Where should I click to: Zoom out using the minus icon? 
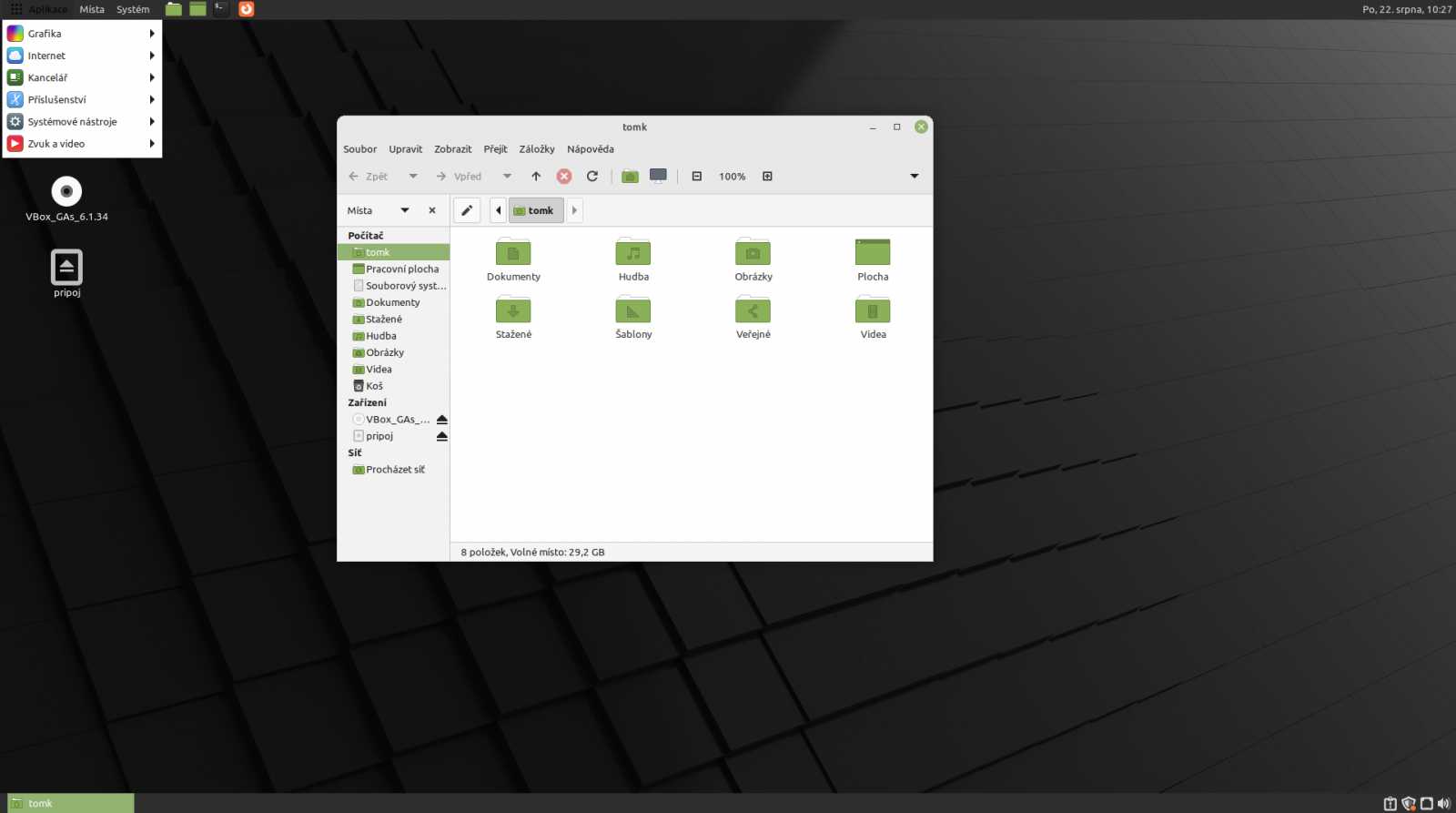[697, 177]
